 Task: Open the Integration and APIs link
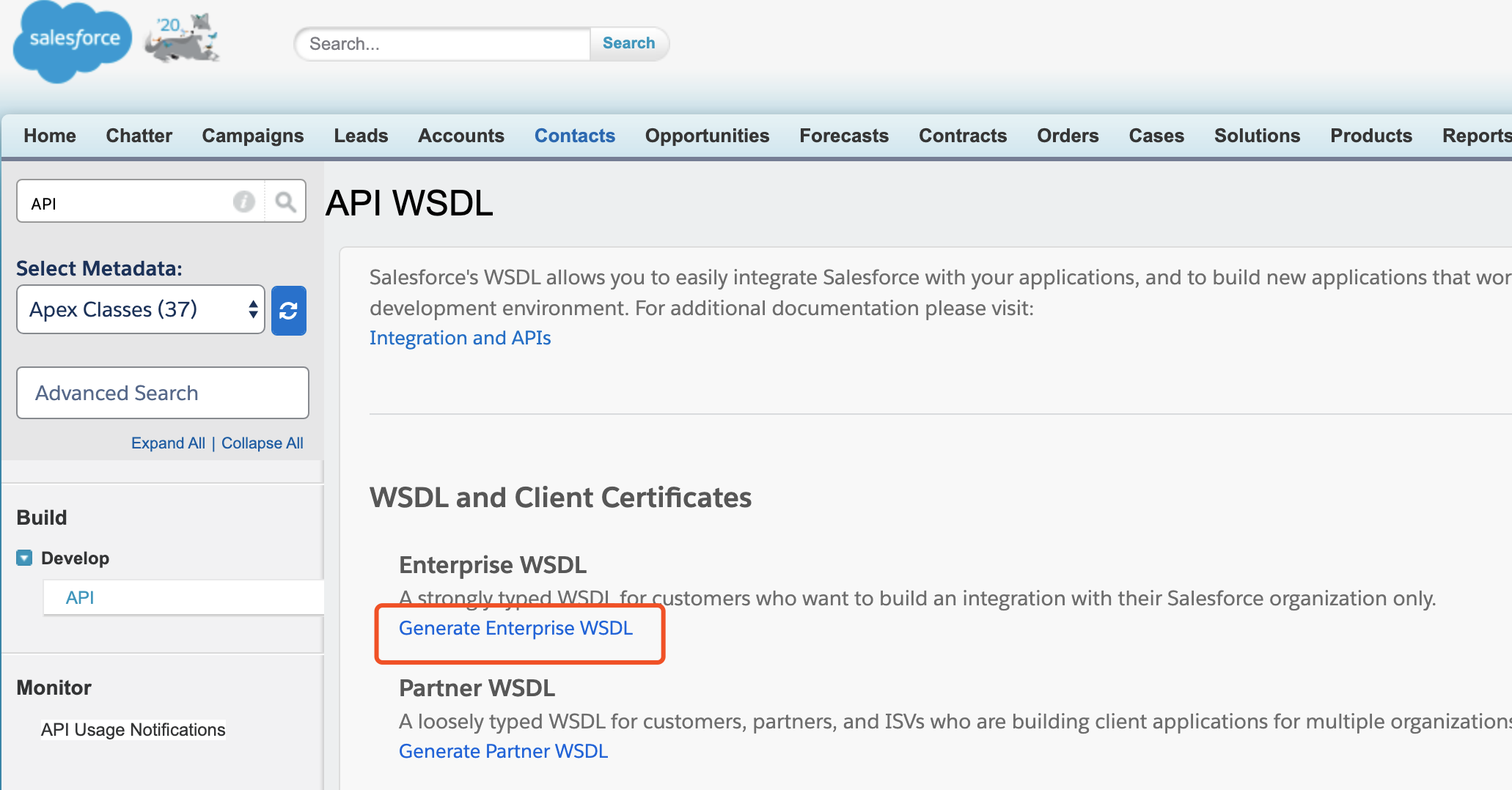460,339
